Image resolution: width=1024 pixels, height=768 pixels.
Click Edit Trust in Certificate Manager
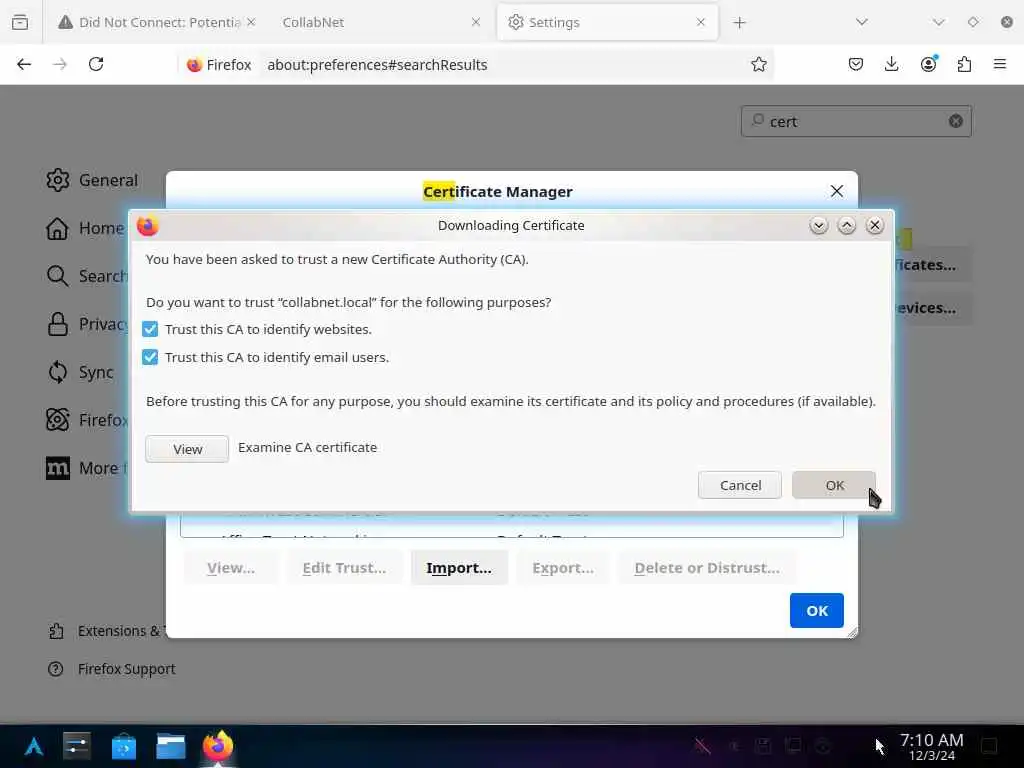[x=344, y=568]
